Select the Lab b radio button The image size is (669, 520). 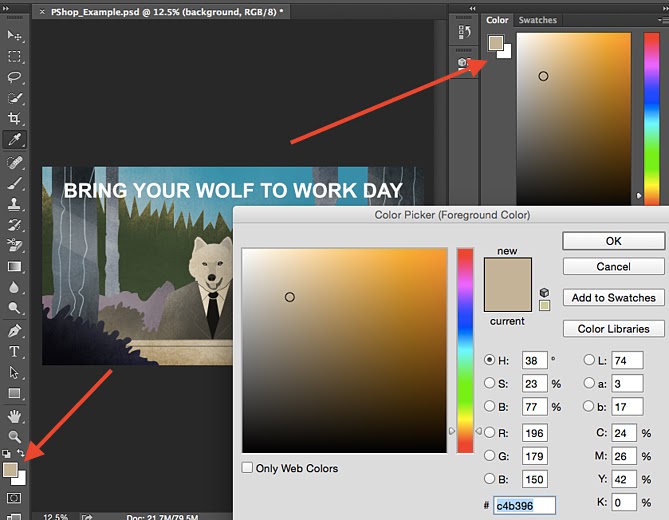point(588,406)
